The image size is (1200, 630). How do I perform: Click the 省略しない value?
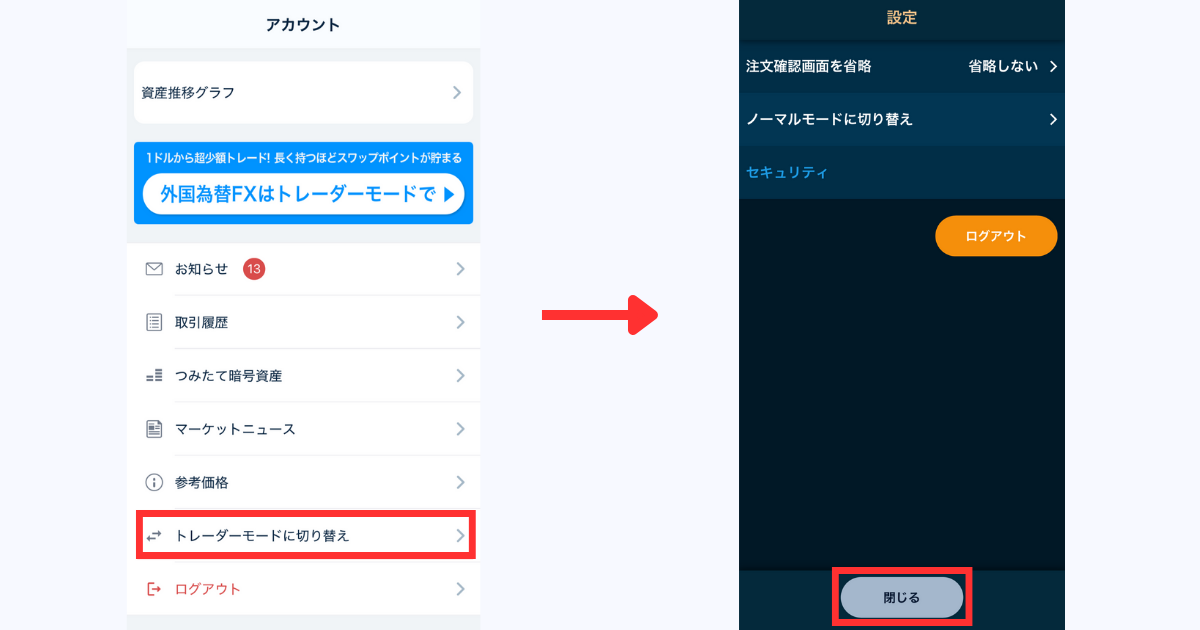(x=1003, y=66)
